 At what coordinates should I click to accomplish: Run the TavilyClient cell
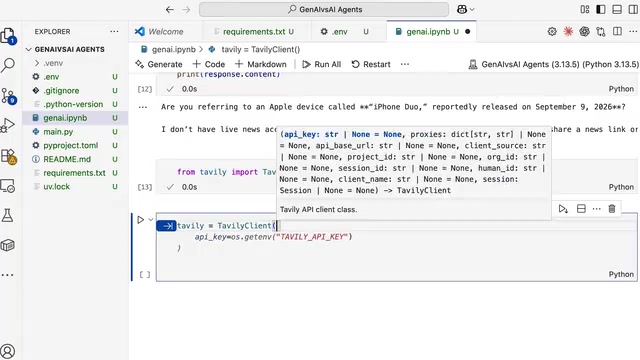140,220
